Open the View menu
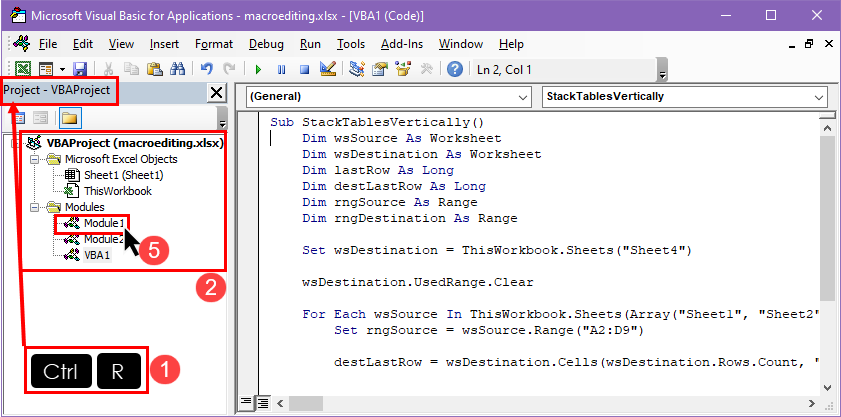This screenshot has height=417, width=841. pyautogui.click(x=121, y=44)
